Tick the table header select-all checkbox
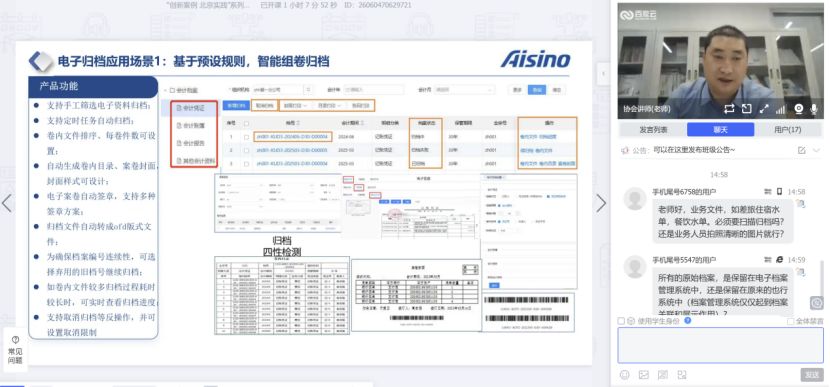The image size is (830, 387). point(246,123)
